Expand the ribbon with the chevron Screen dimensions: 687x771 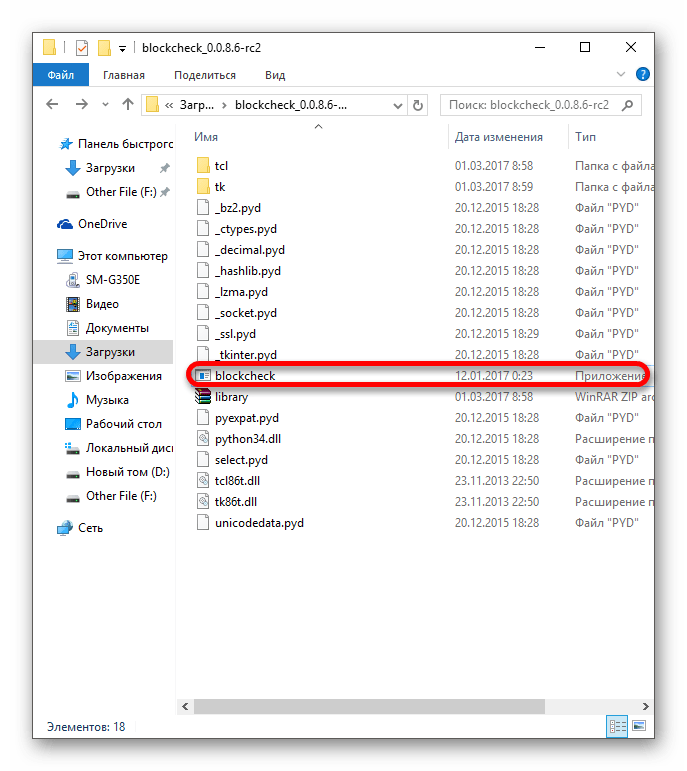(x=621, y=74)
